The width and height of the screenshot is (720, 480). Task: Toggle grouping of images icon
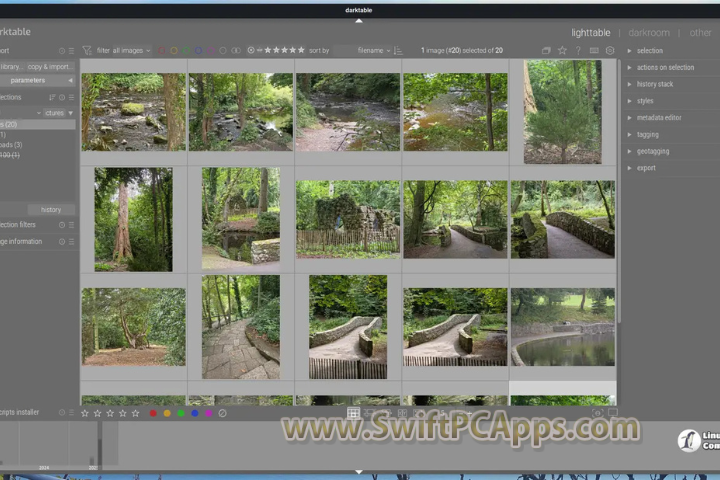pyautogui.click(x=546, y=51)
